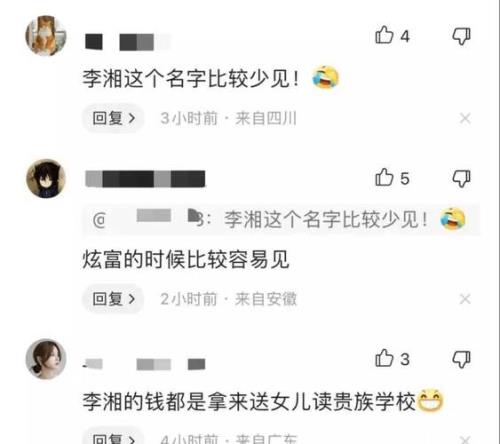This screenshot has width=500, height=444.
Task: Open the dark anime avatar profile
Action: tap(46, 179)
